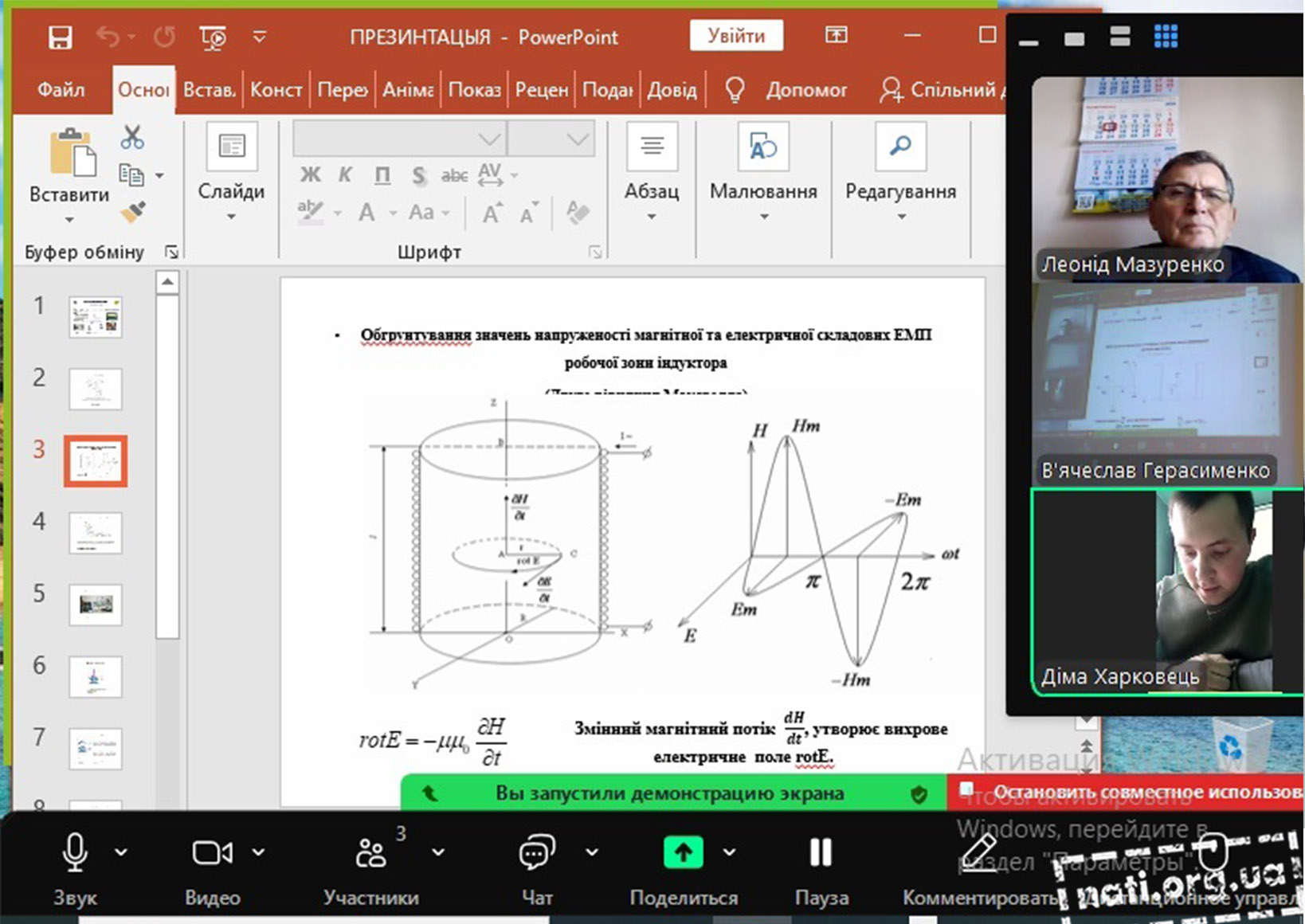
Task: Open the Редагування search tool
Action: (900, 147)
